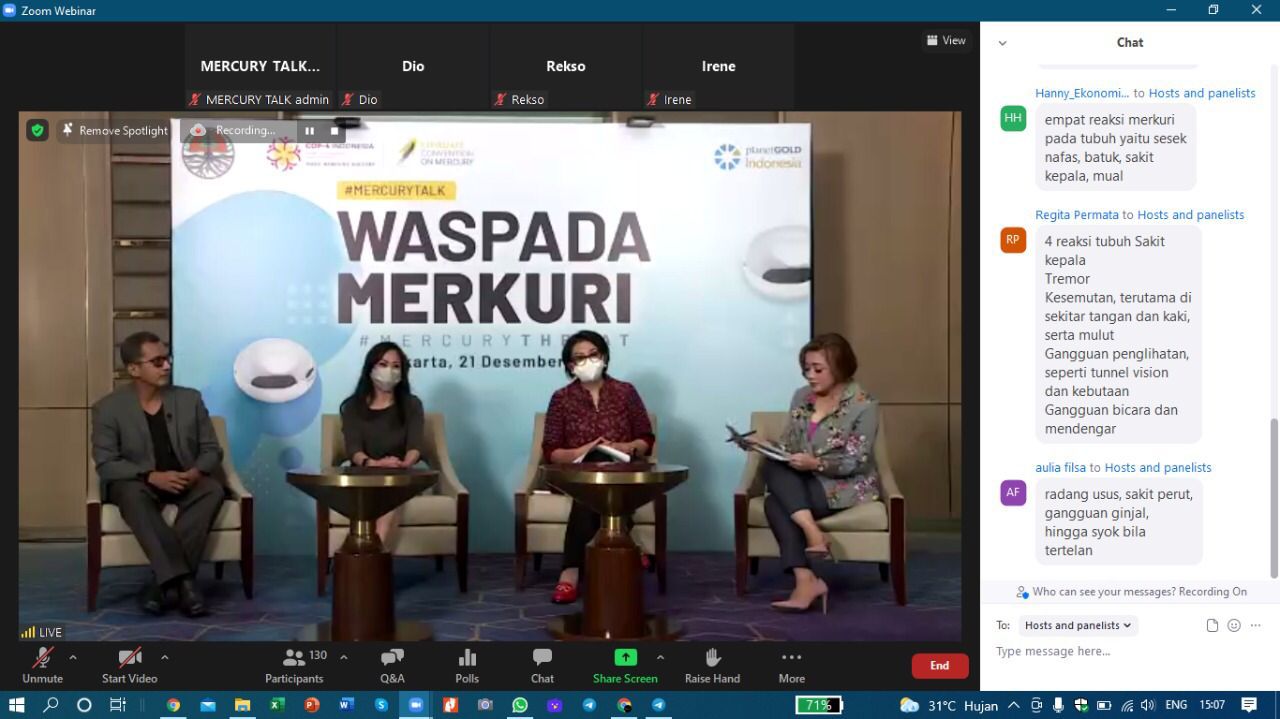Open the Q&A panel

pyautogui.click(x=392, y=664)
